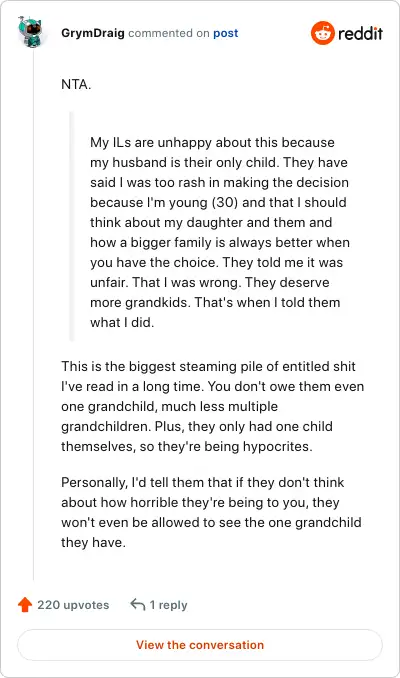400x678 pixels.
Task: Click the "commented on" label text
Action: [169, 33]
